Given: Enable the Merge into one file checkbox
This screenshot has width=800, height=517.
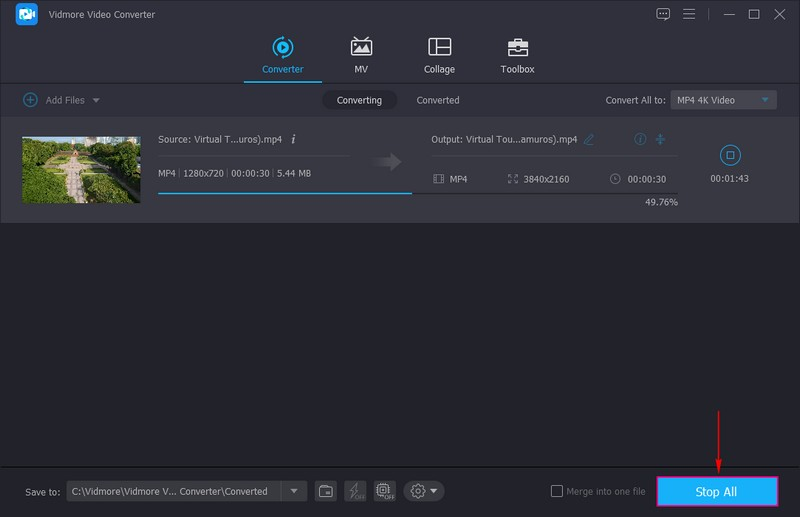Looking at the screenshot, I should pyautogui.click(x=558, y=491).
